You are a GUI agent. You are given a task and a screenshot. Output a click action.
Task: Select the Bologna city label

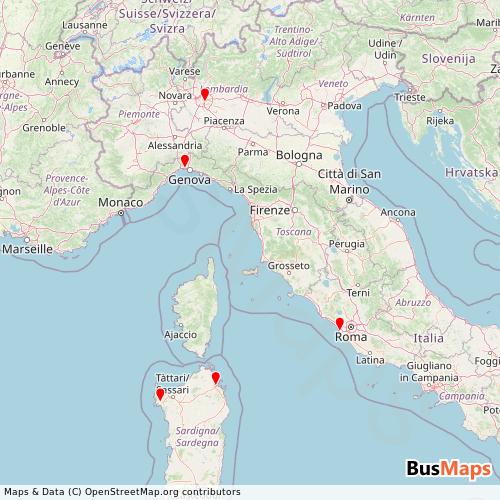coord(299,155)
